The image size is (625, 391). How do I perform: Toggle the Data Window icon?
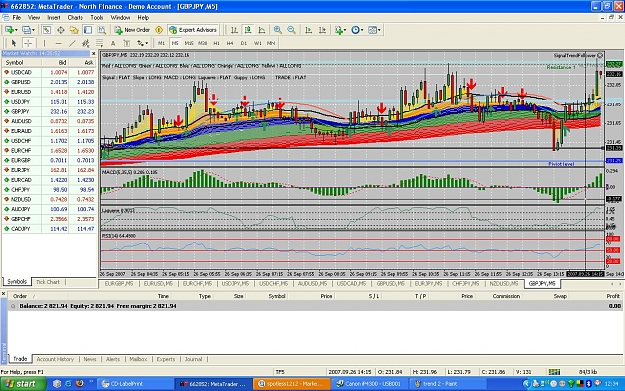61,30
